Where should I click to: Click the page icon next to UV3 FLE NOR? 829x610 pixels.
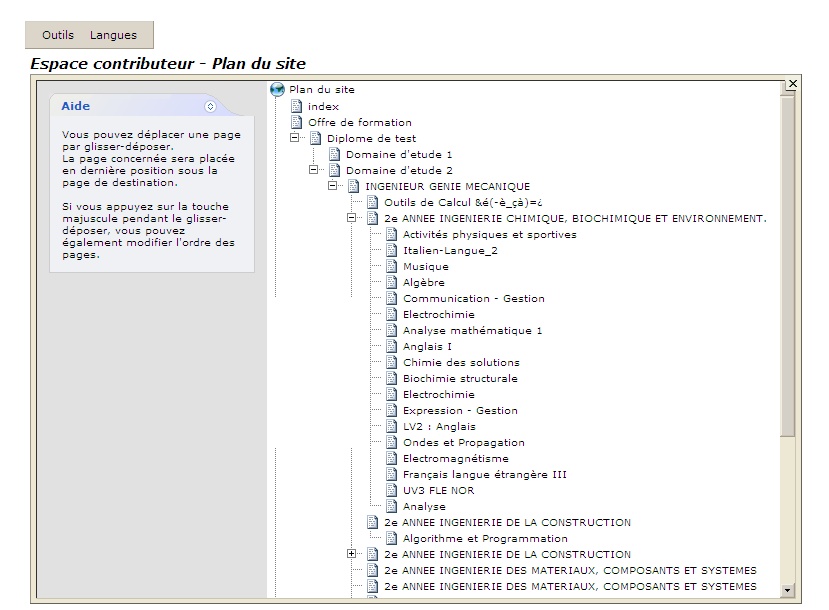coord(392,490)
